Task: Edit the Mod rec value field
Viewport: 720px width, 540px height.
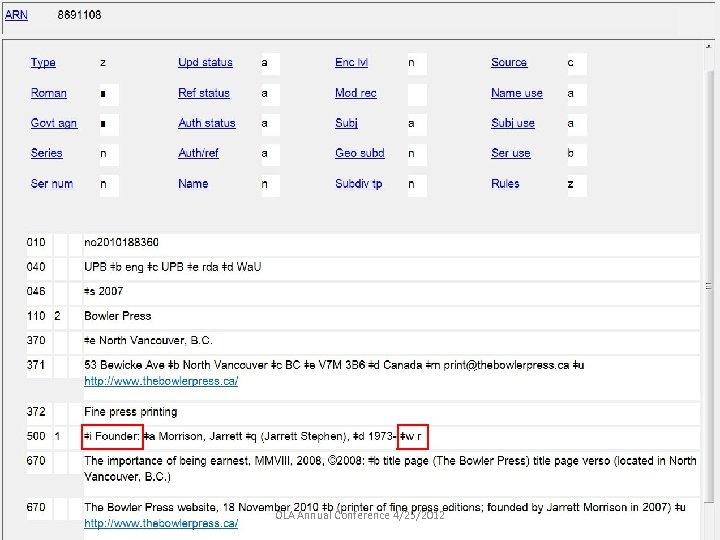Action: click(416, 94)
